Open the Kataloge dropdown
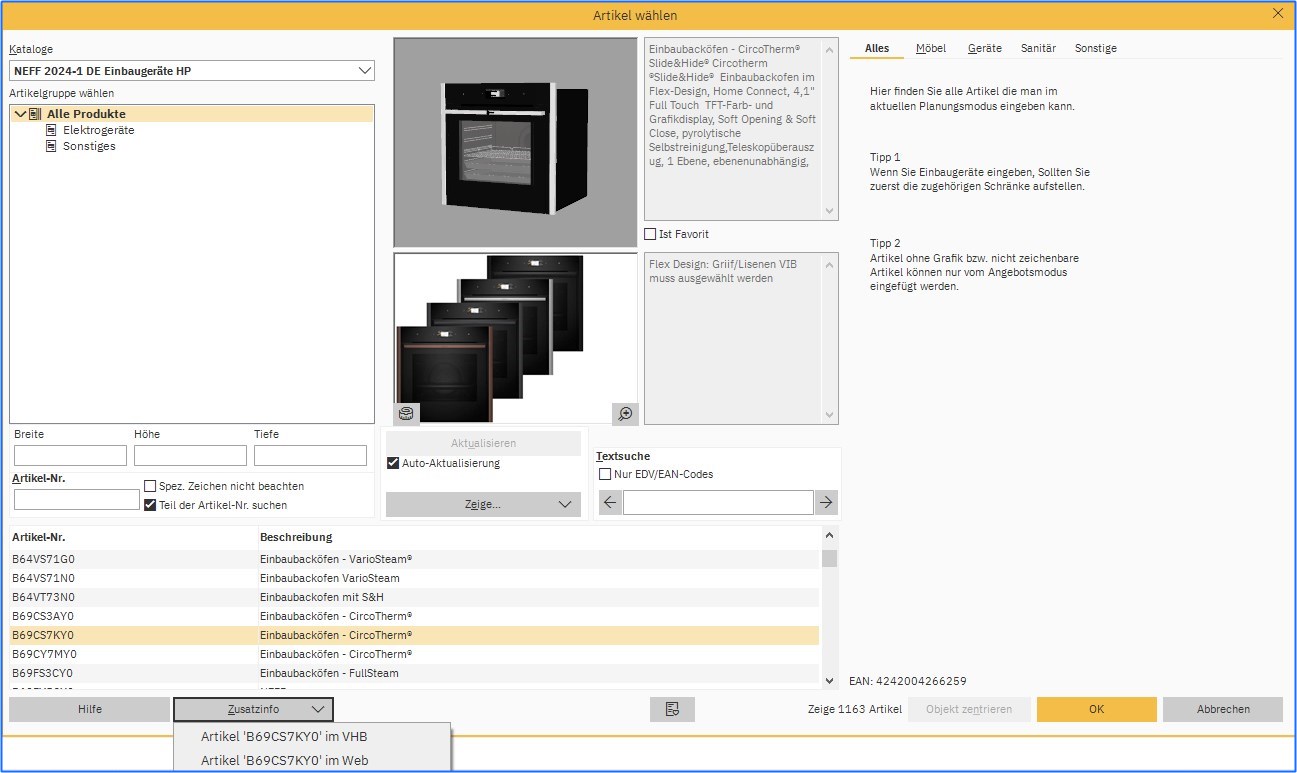The image size is (1297, 773). pyautogui.click(x=364, y=71)
